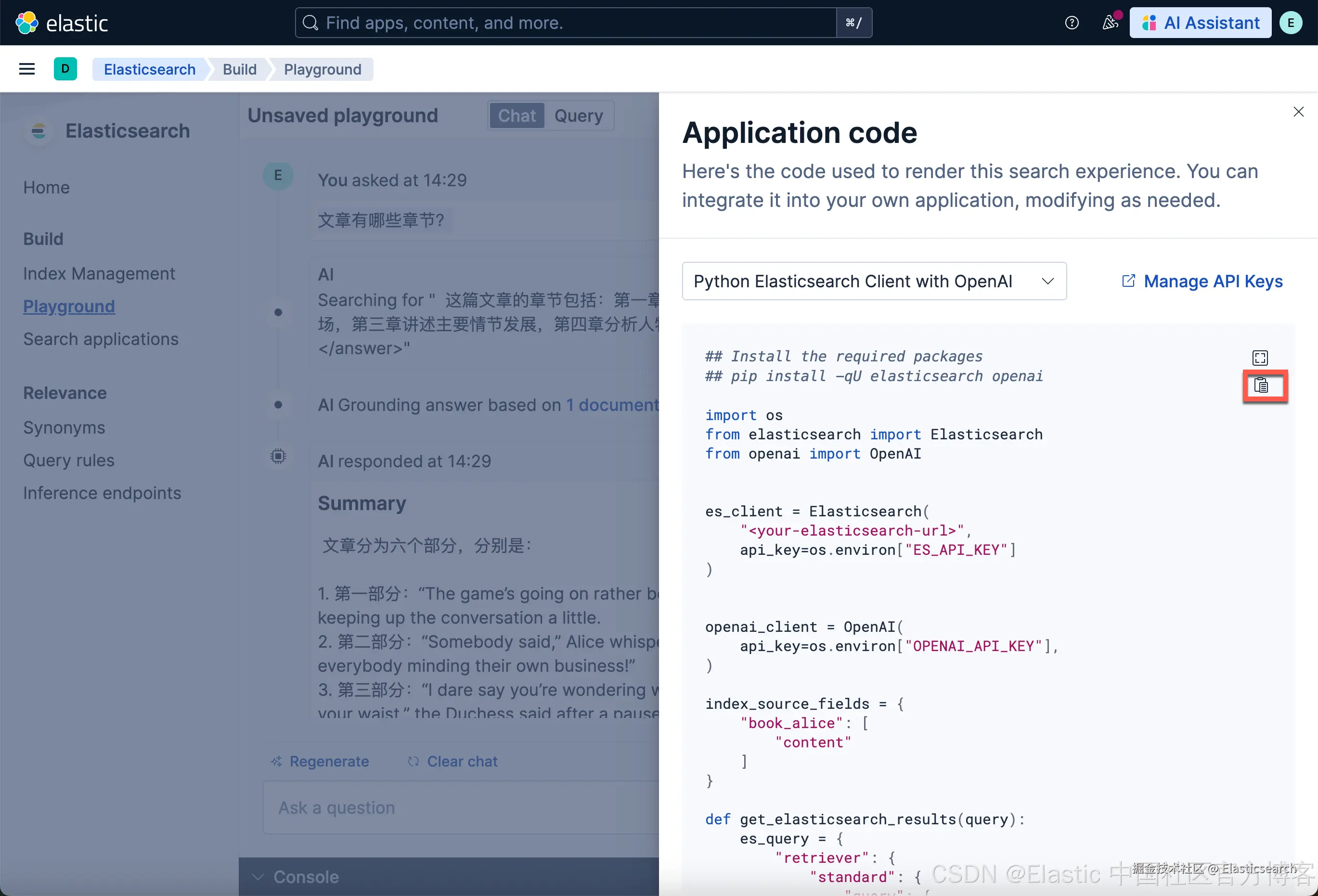
Task: Open the help menu icon
Action: point(1072,23)
